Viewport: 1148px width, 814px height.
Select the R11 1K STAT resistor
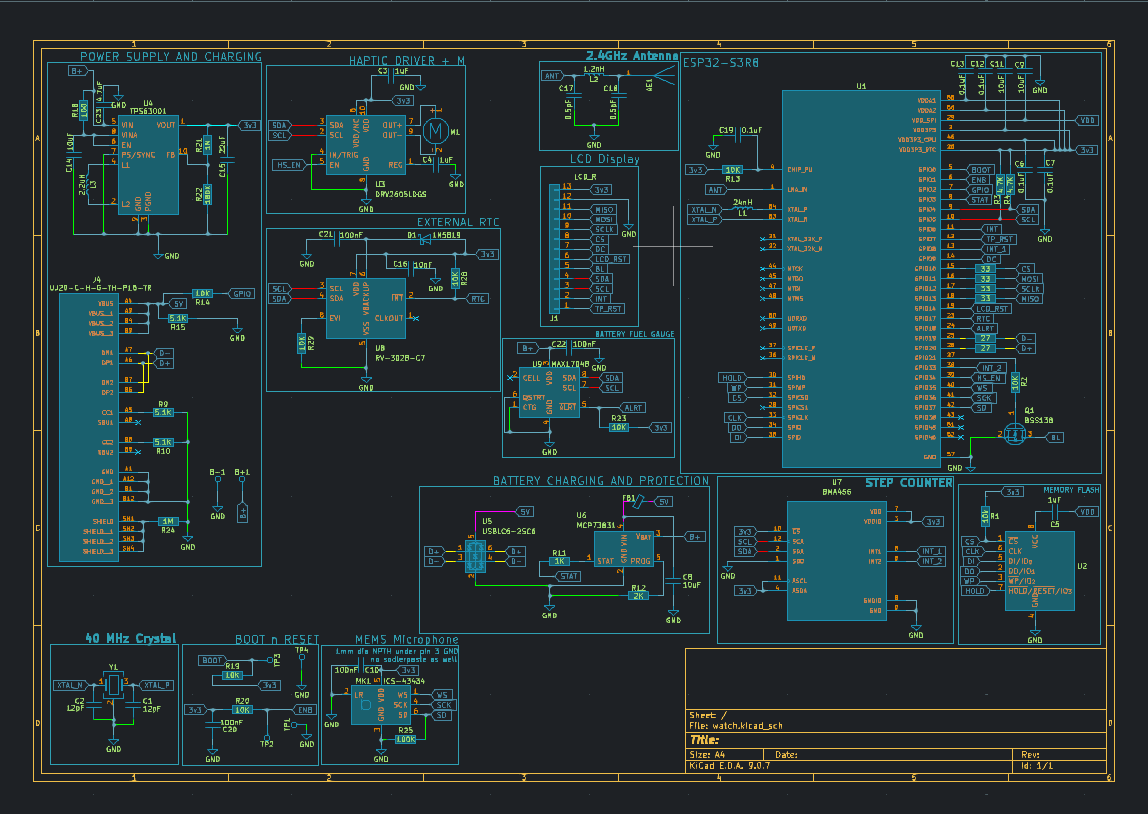(x=559, y=561)
